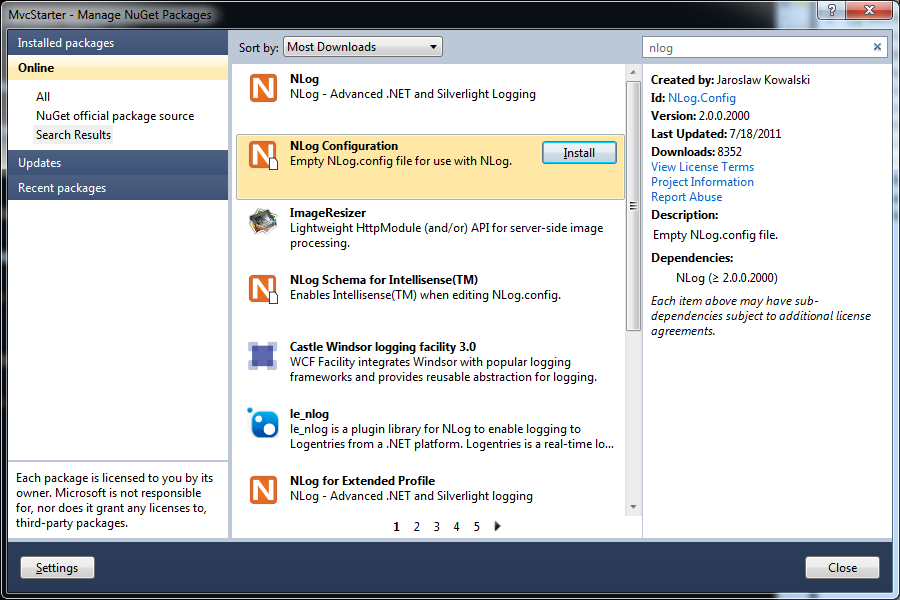900x600 pixels.
Task: Click the package list scroll up arrow
Action: click(633, 72)
